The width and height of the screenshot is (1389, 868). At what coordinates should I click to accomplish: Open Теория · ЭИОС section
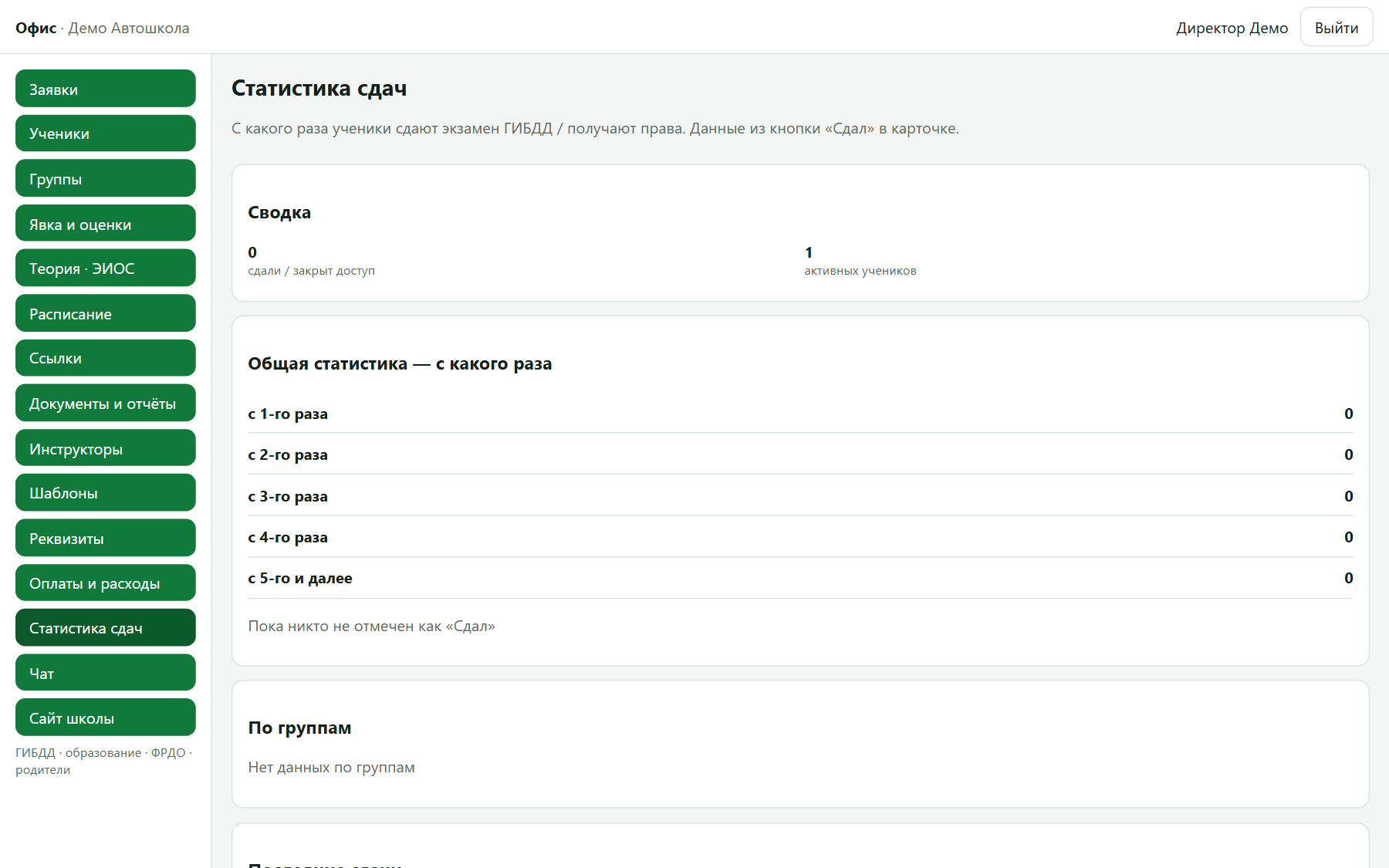[106, 269]
